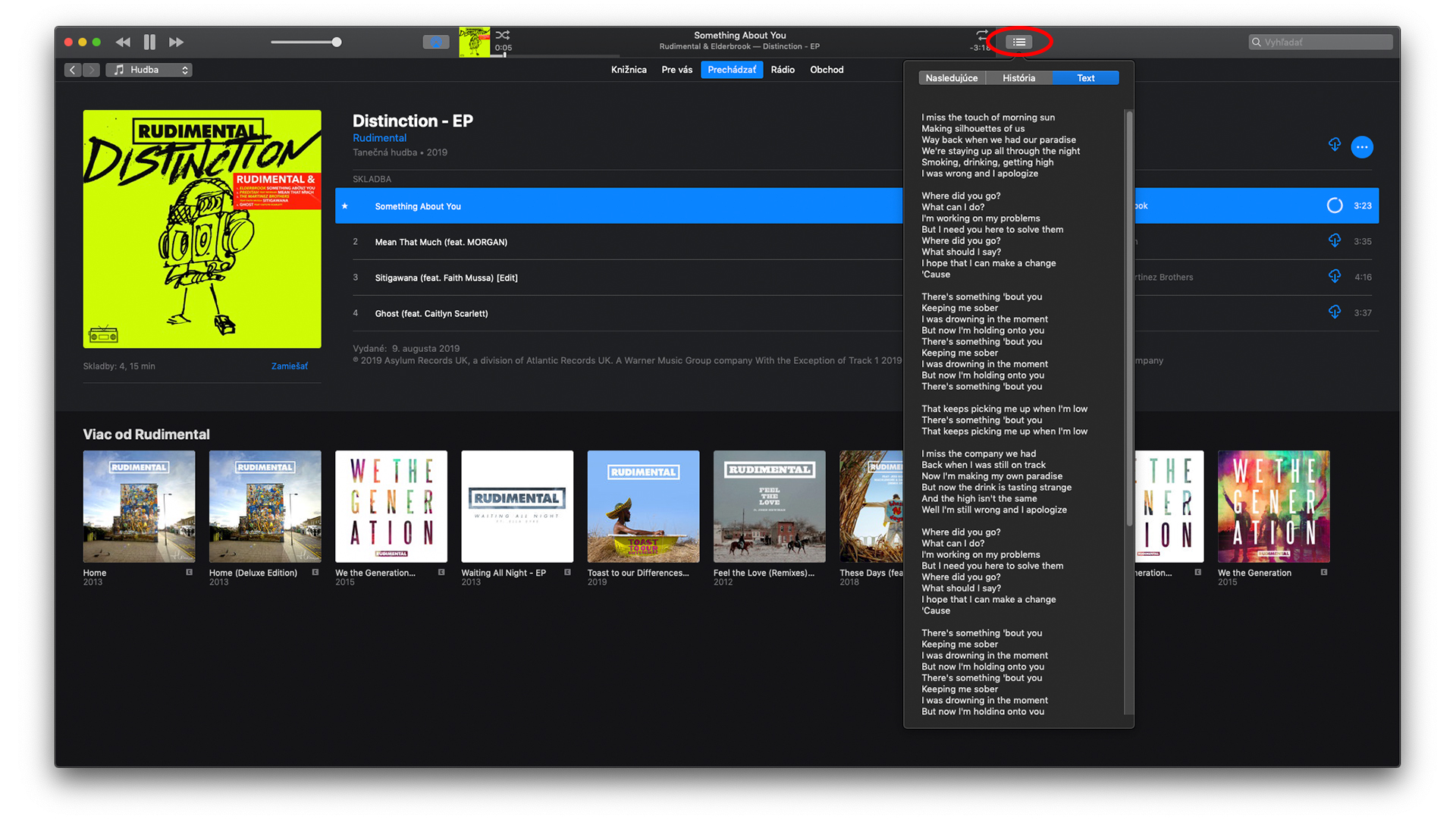Adjust the volume slider
Image resolution: width=1456 pixels, height=819 pixels.
point(306,42)
